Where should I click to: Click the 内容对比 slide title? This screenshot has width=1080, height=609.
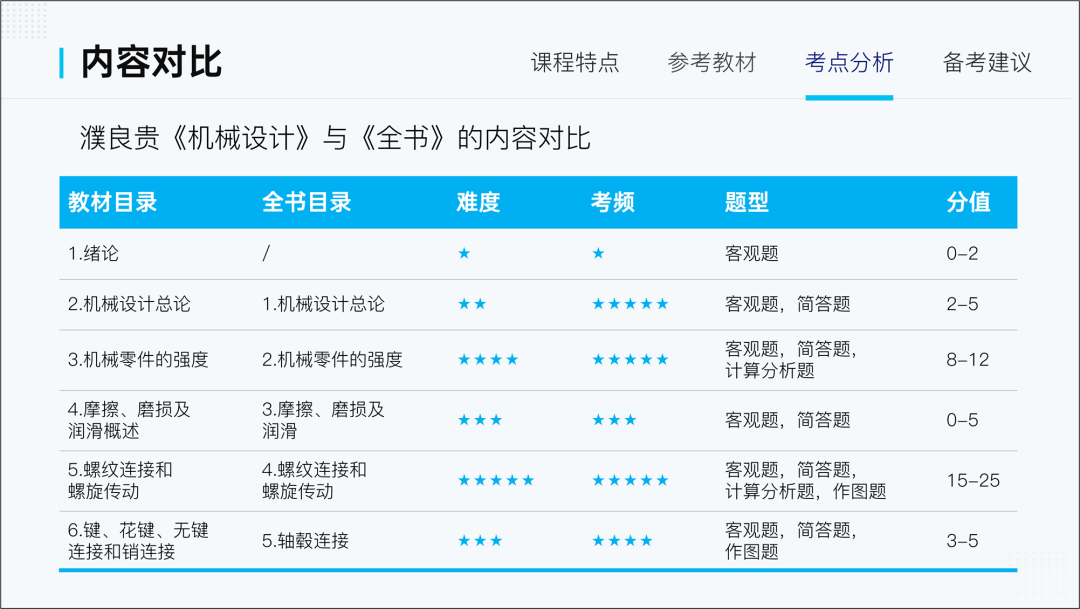pos(151,63)
